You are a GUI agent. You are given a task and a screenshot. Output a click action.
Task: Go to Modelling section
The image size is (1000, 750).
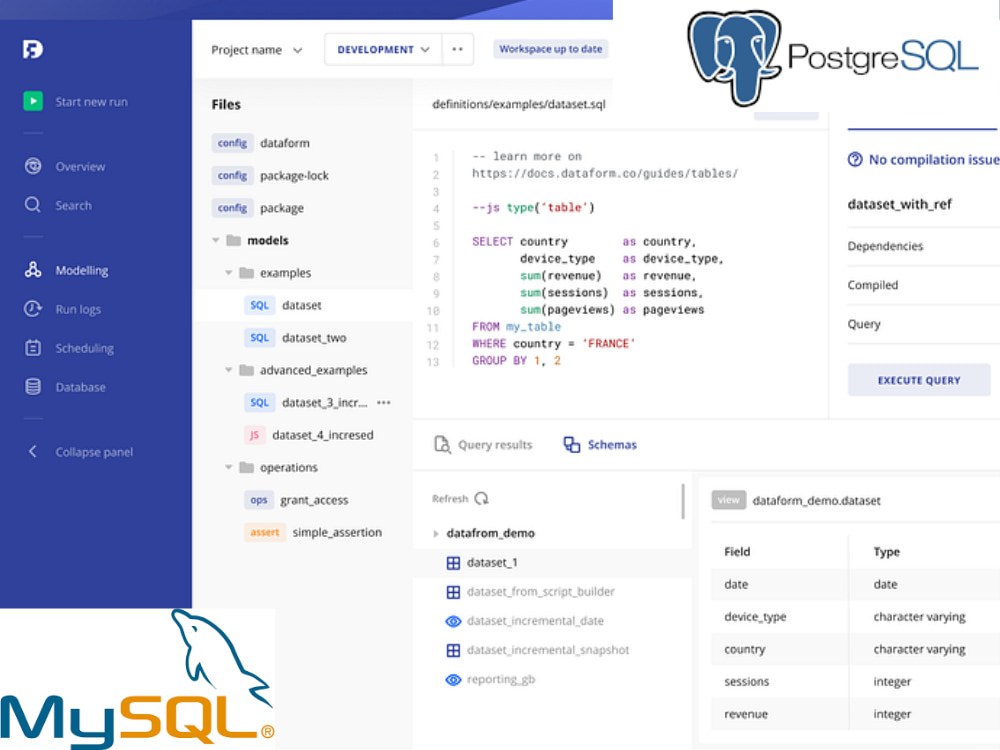click(82, 270)
